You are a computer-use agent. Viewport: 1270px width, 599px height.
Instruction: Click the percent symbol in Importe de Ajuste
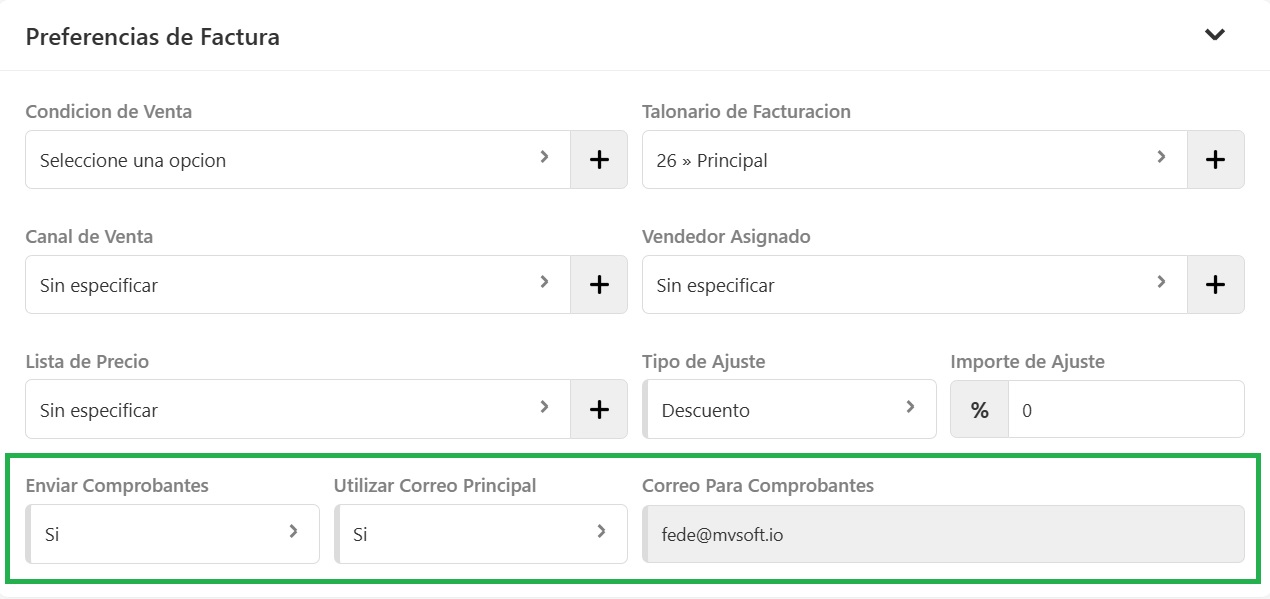click(979, 409)
